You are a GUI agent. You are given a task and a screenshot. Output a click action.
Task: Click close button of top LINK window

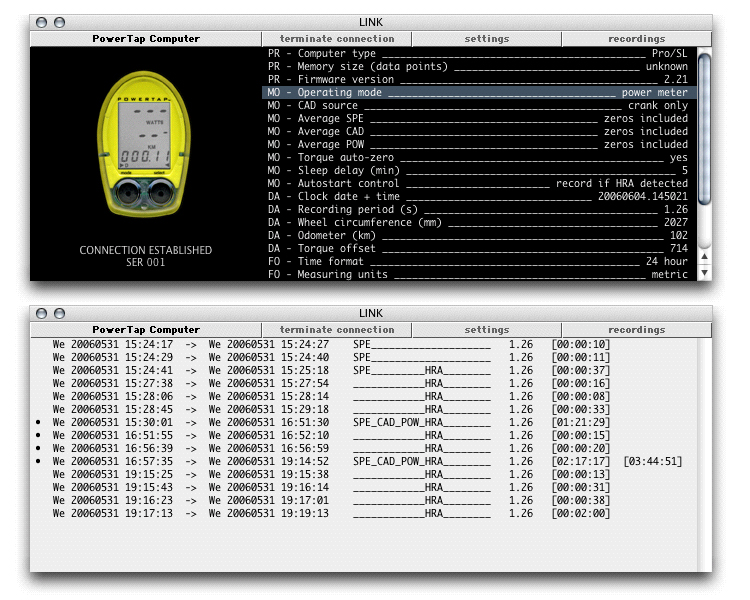coord(42,22)
